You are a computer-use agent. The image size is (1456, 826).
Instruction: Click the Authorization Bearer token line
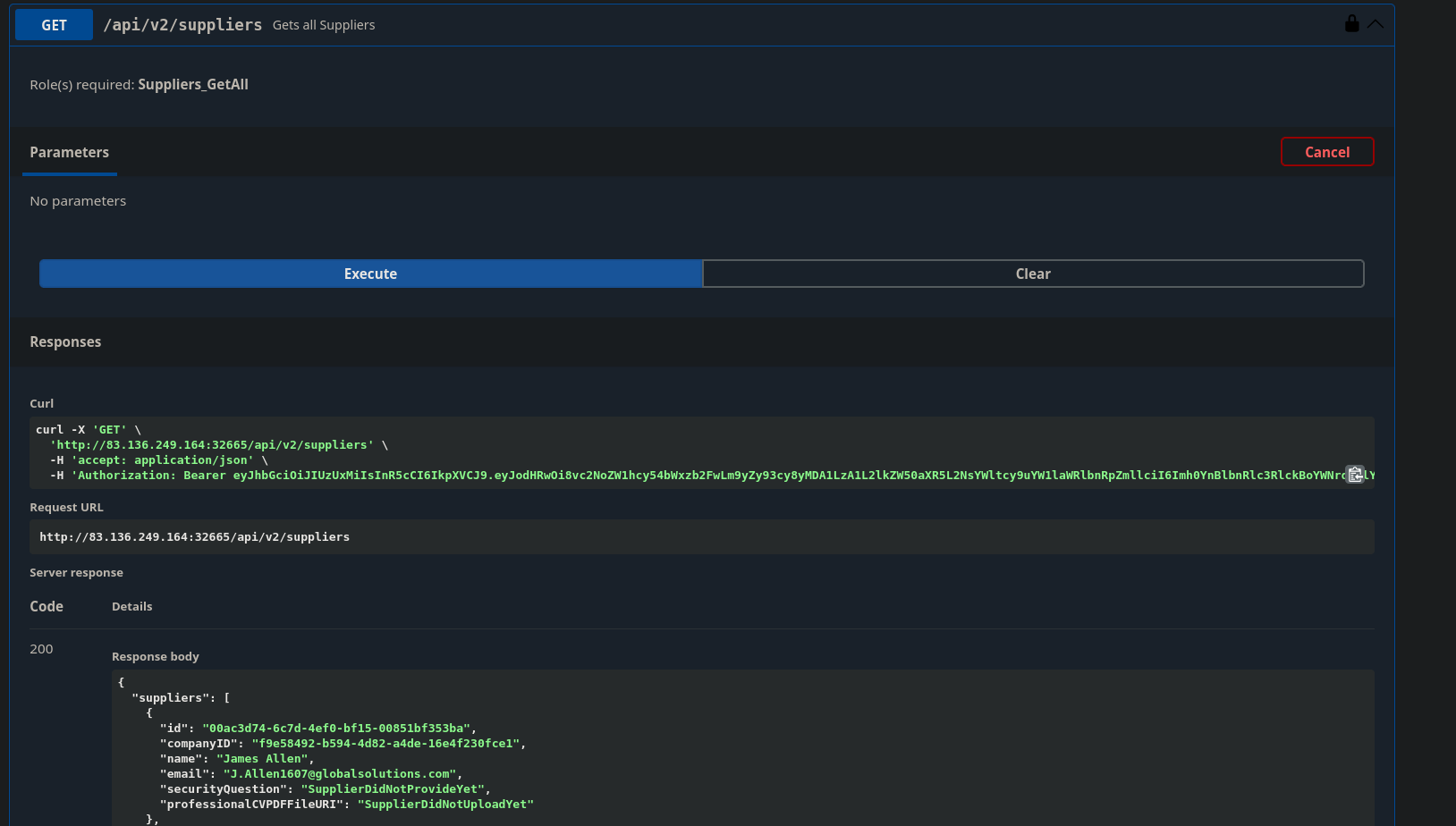click(x=698, y=476)
